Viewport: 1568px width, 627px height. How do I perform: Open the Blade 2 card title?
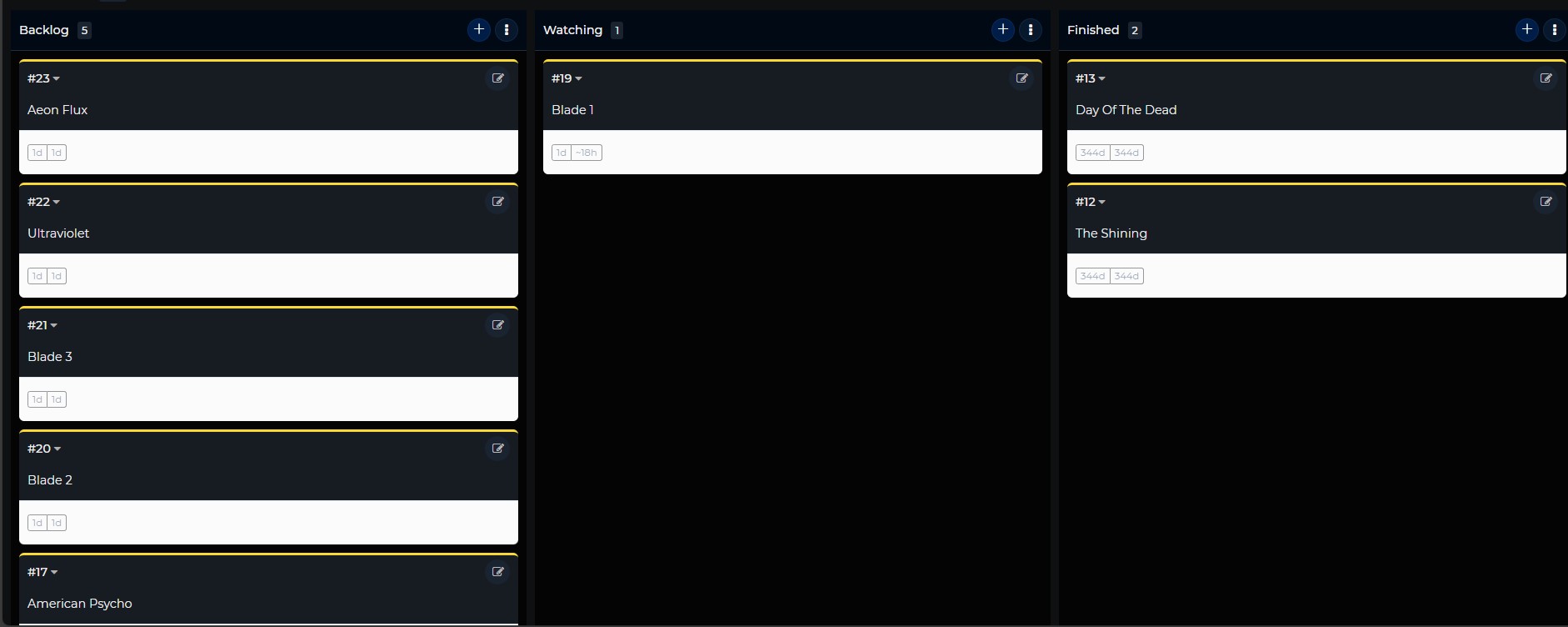tap(50, 480)
